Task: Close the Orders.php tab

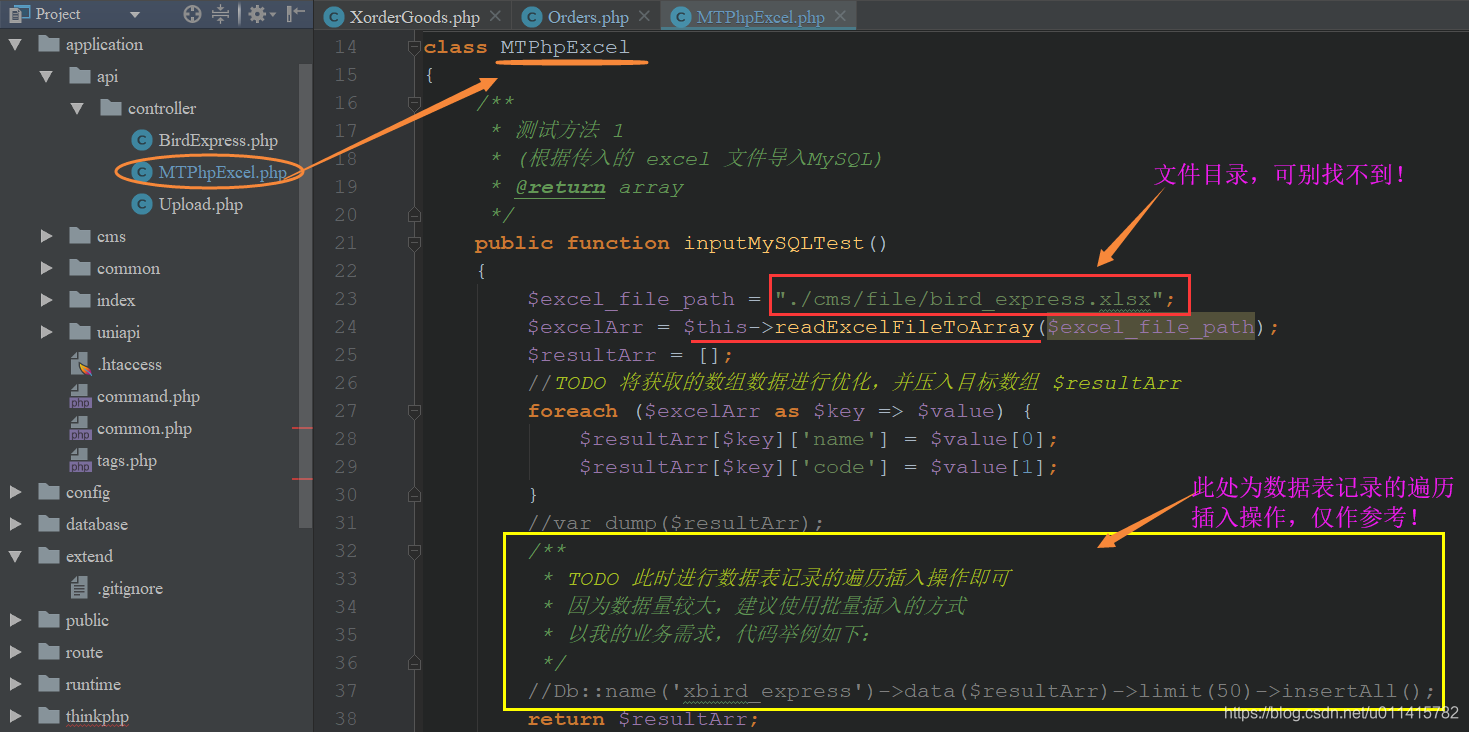Action: 644,17
